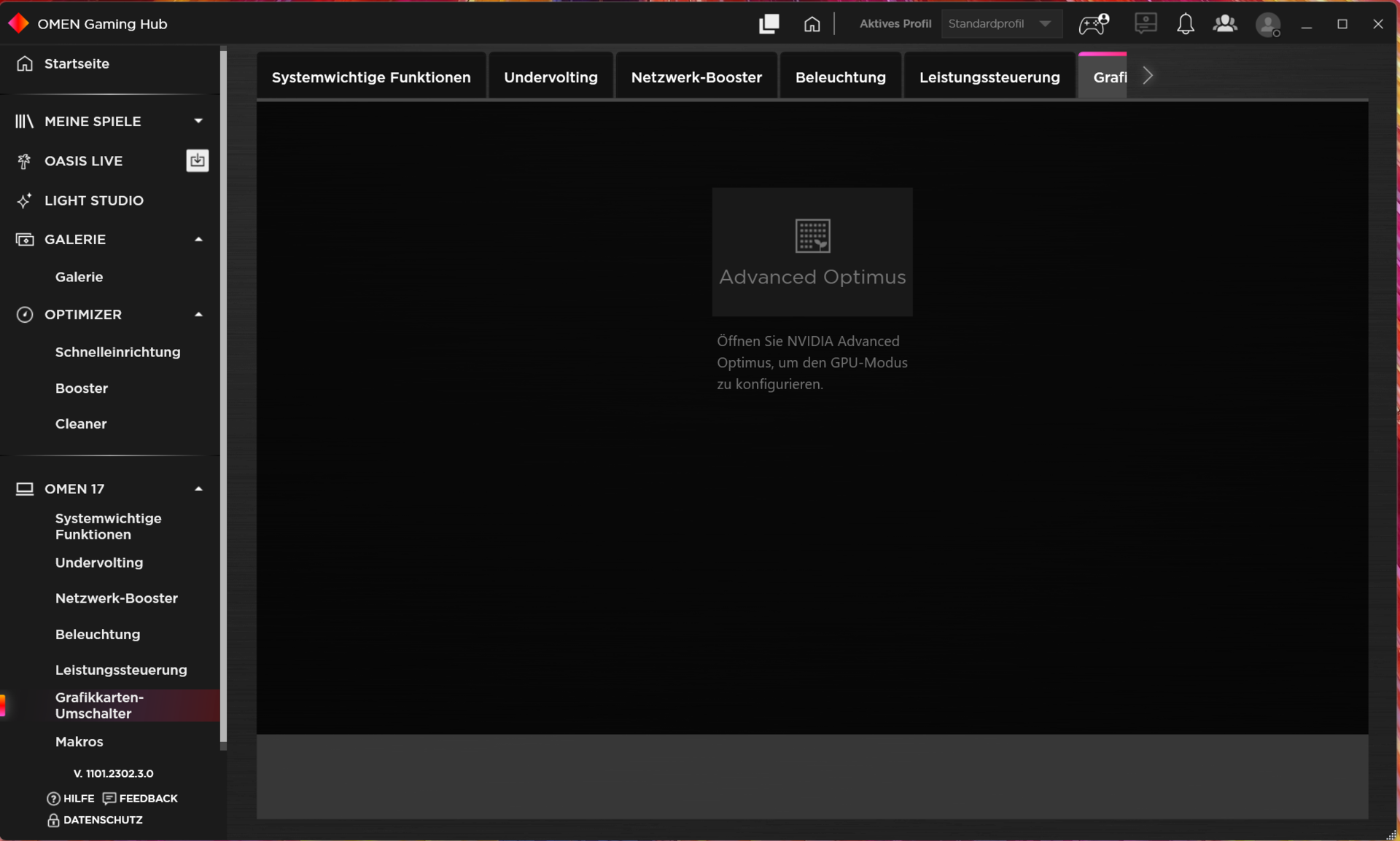Open the notifications bell
This screenshot has height=841, width=1400.
point(1185,24)
